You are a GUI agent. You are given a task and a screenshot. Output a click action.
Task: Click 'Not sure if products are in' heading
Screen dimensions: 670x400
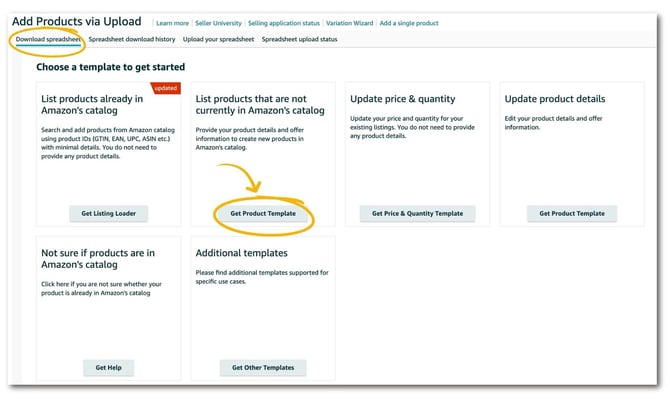98,259
